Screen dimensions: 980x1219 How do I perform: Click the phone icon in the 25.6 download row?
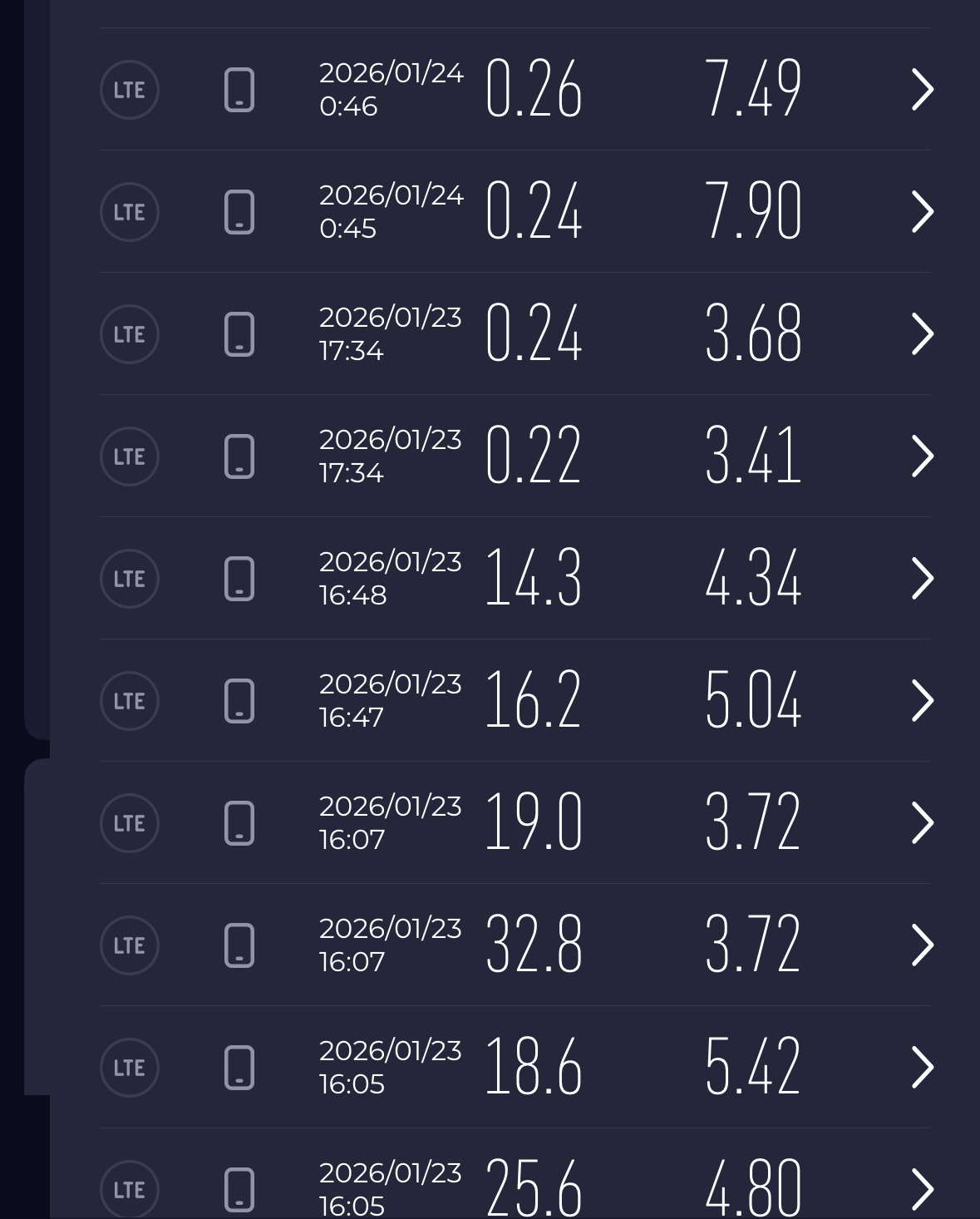pos(239,1189)
